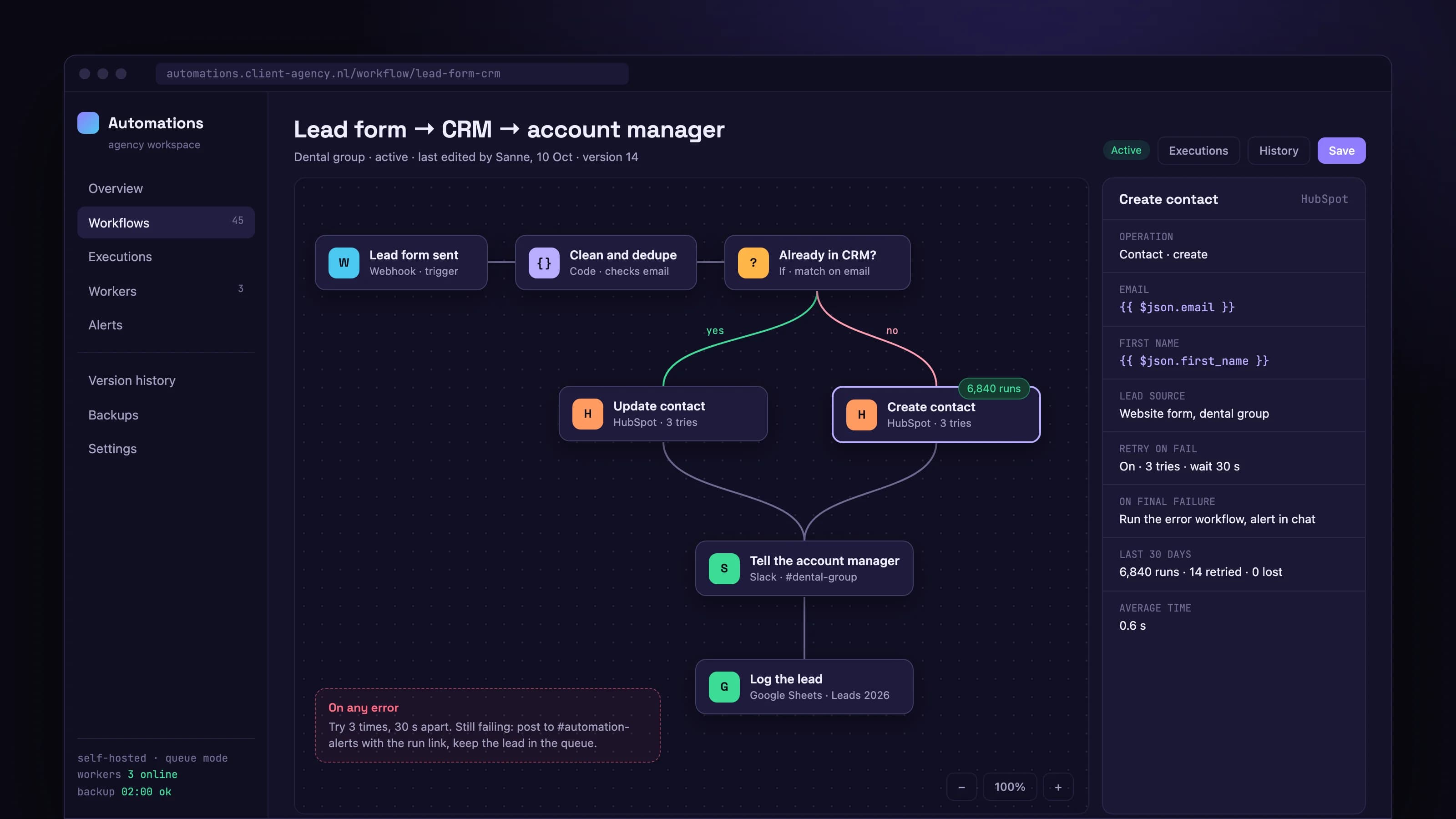Select Workflows in the sidebar

[166, 222]
